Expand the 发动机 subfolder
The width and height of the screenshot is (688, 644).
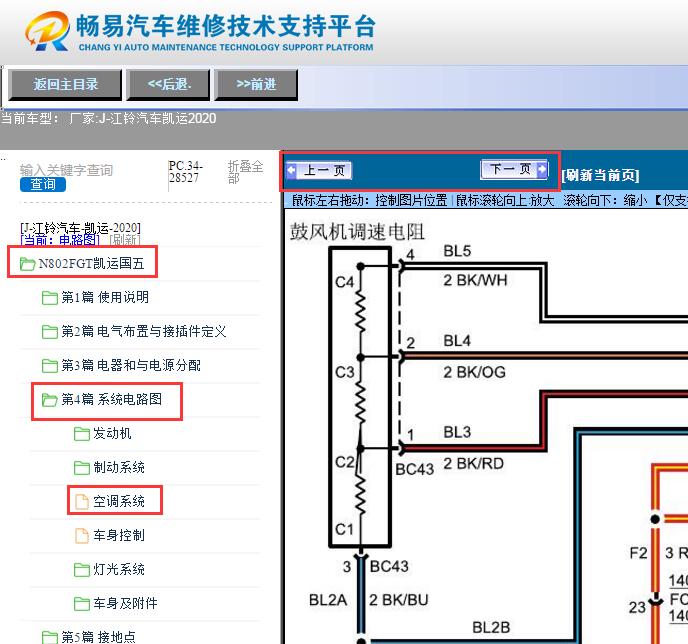[112, 433]
